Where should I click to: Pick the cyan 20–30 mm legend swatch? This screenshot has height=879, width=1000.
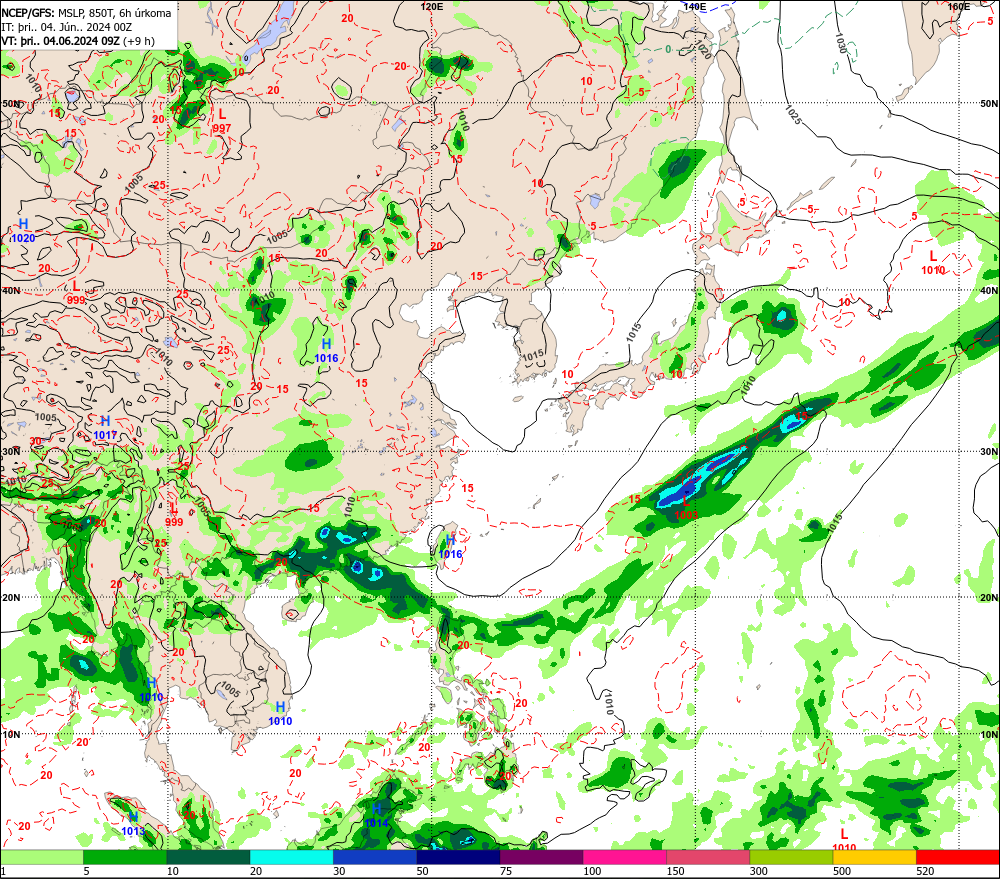(291, 857)
